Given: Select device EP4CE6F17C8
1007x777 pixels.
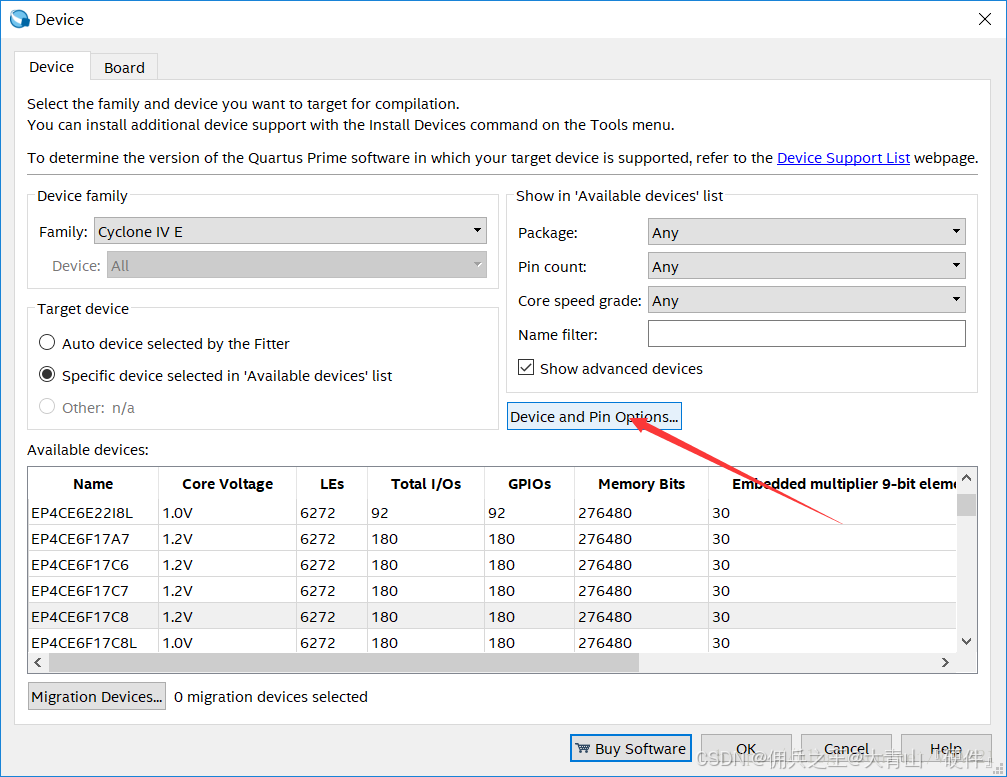Looking at the screenshot, I should [x=80, y=617].
